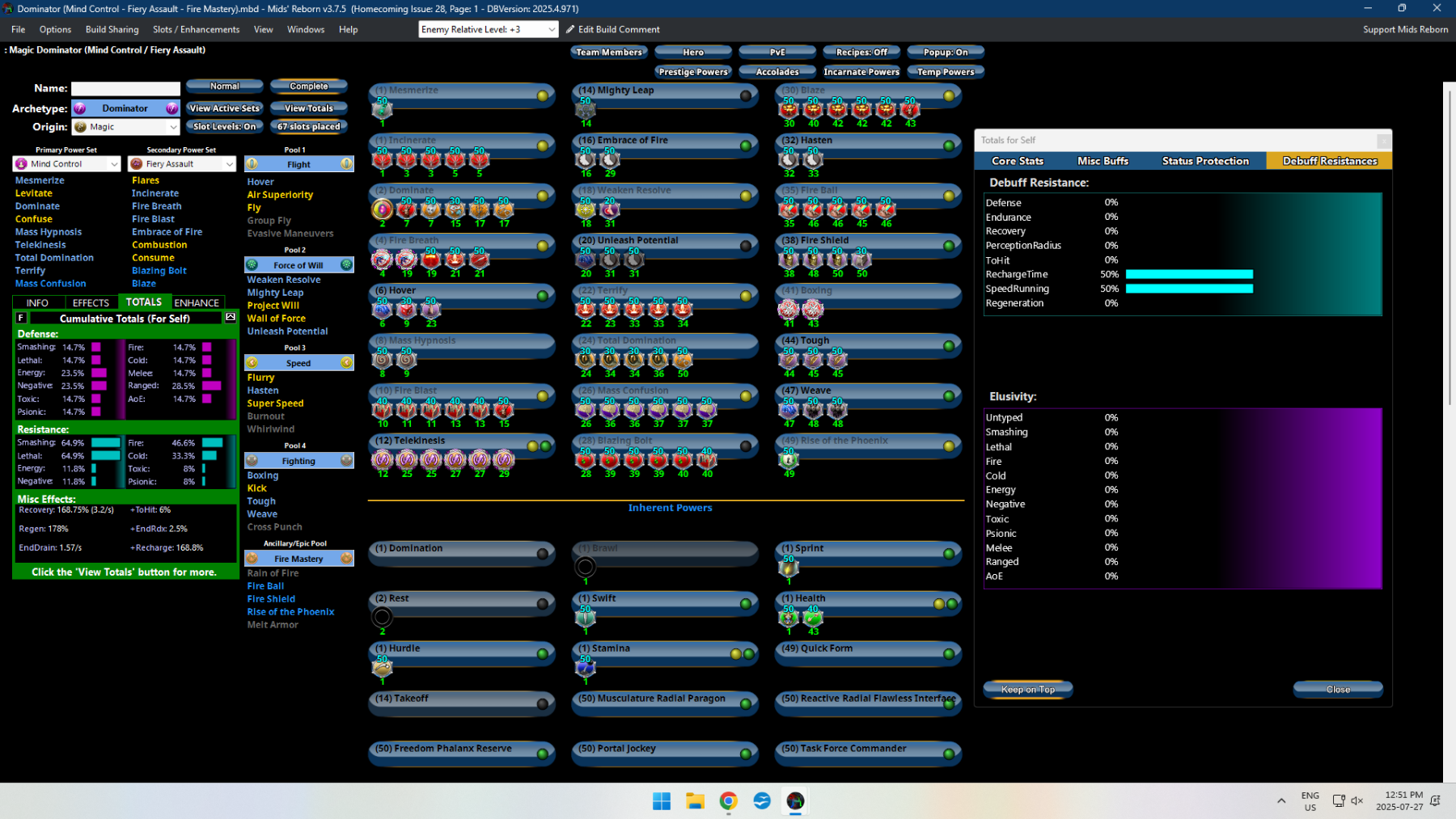The width and height of the screenshot is (1456, 819).
Task: Click the enhancement slot icon under Mighty Leap
Action: point(586,108)
